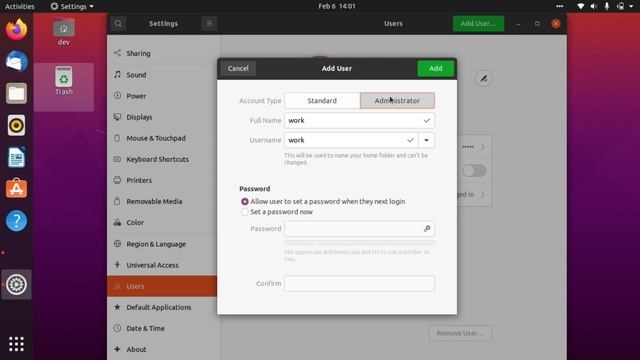Click the pencil edit icon in Users panel
Viewport: 640px width, 360px height.
click(484, 79)
